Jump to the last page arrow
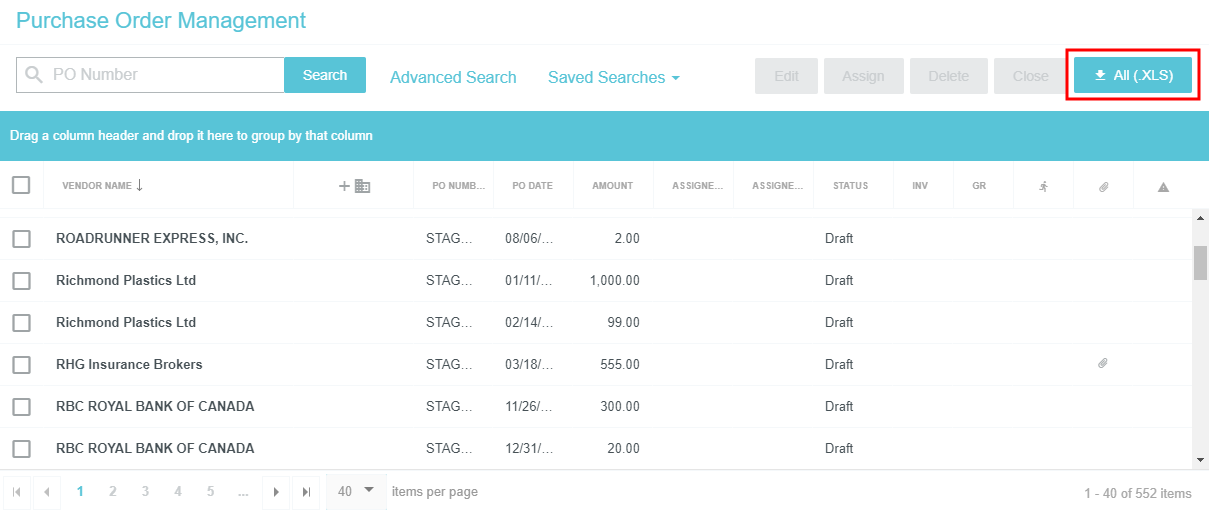Image resolution: width=1209 pixels, height=516 pixels. [306, 492]
